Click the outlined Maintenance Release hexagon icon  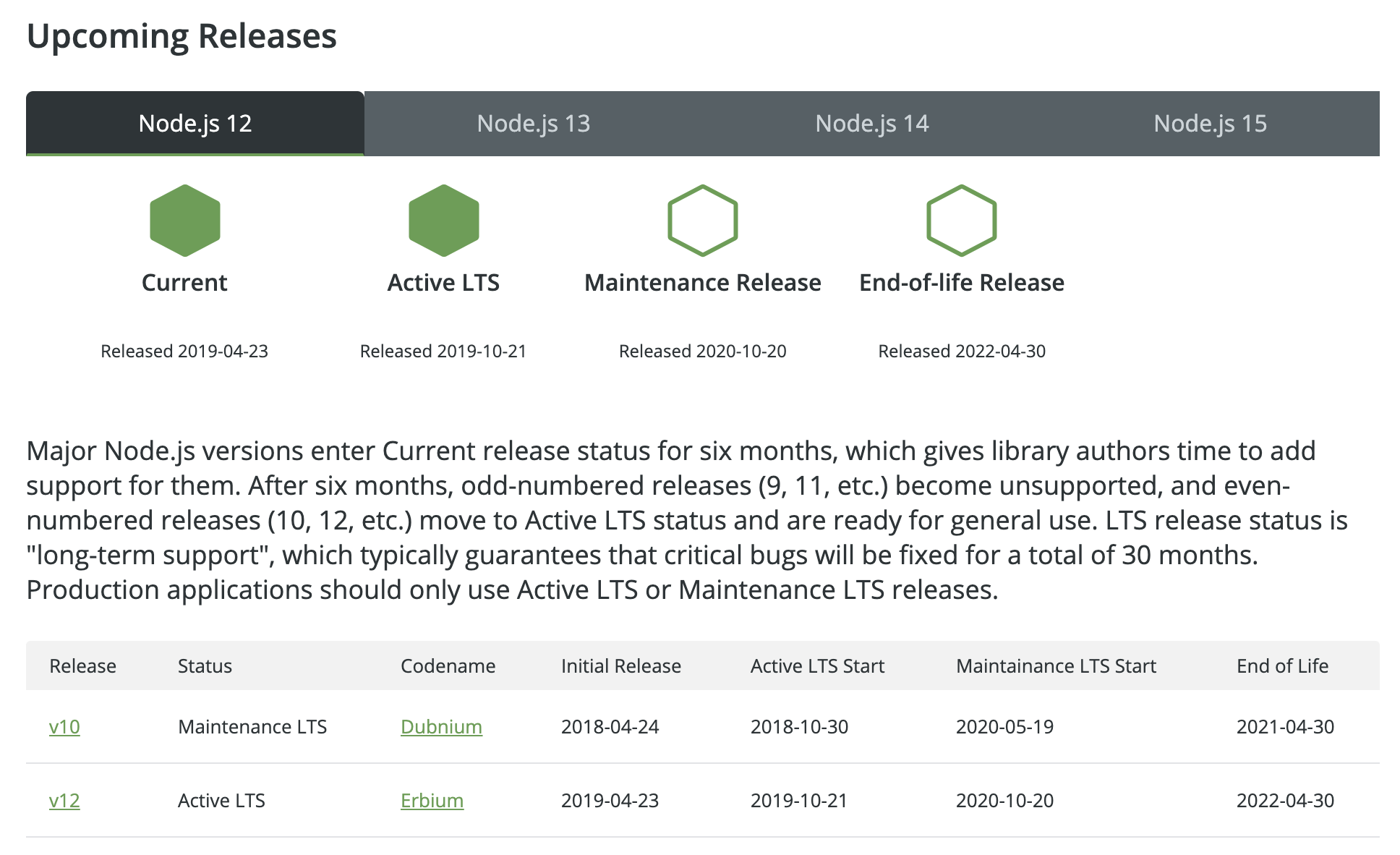pyautogui.click(x=703, y=221)
